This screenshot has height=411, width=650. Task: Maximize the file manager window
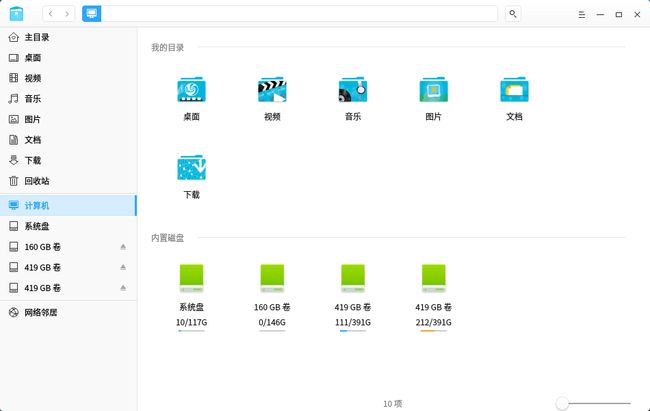click(x=618, y=15)
